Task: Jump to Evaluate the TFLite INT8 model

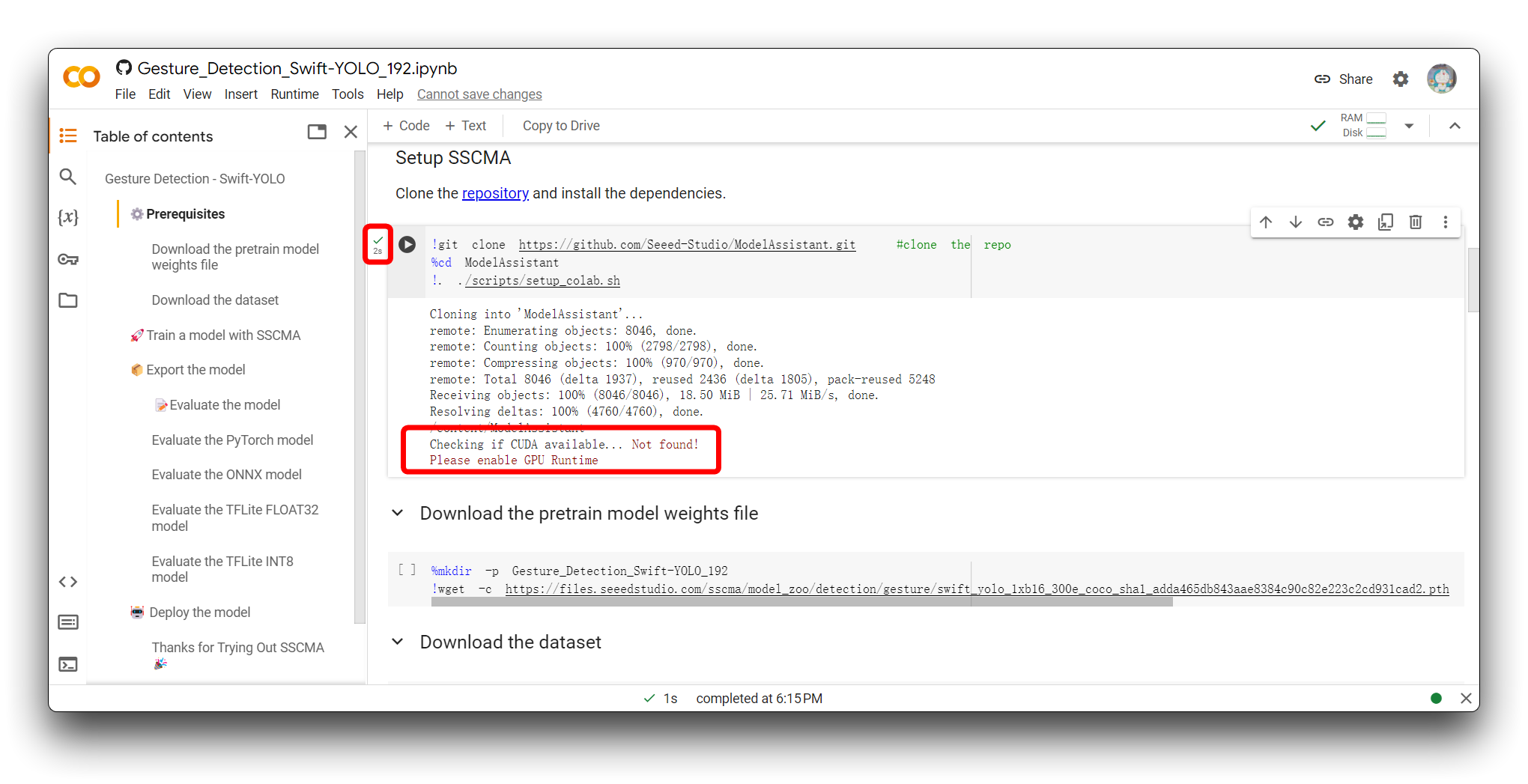Action: tap(222, 569)
